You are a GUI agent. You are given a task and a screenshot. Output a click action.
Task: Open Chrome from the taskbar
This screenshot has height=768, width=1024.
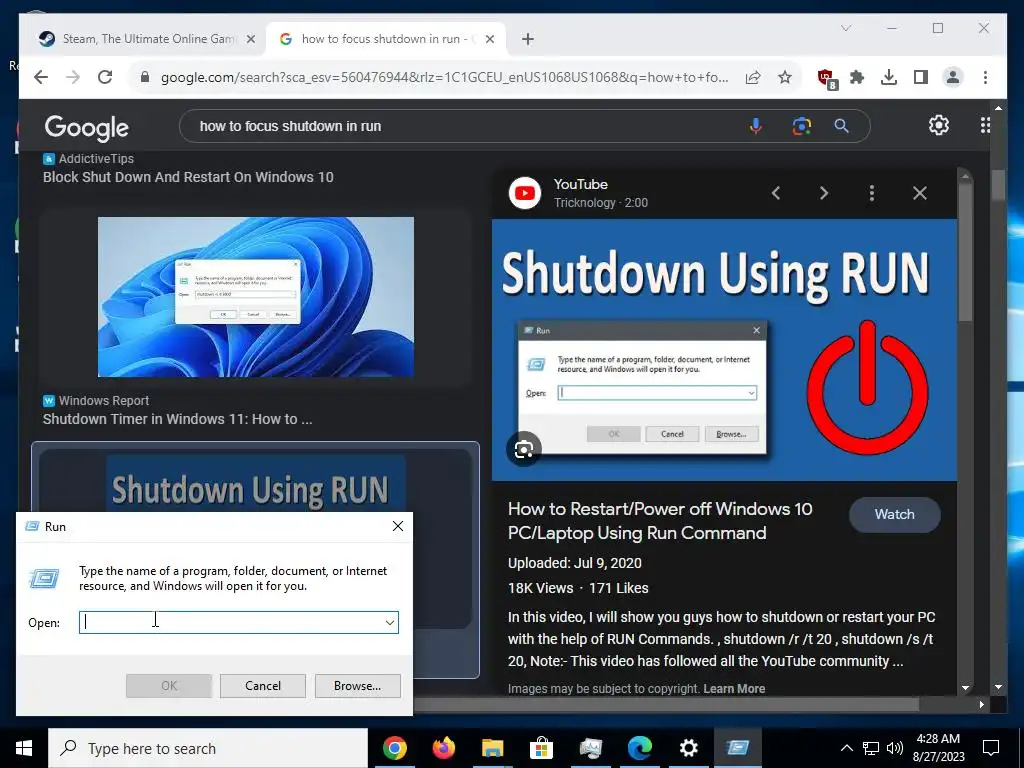(x=394, y=748)
